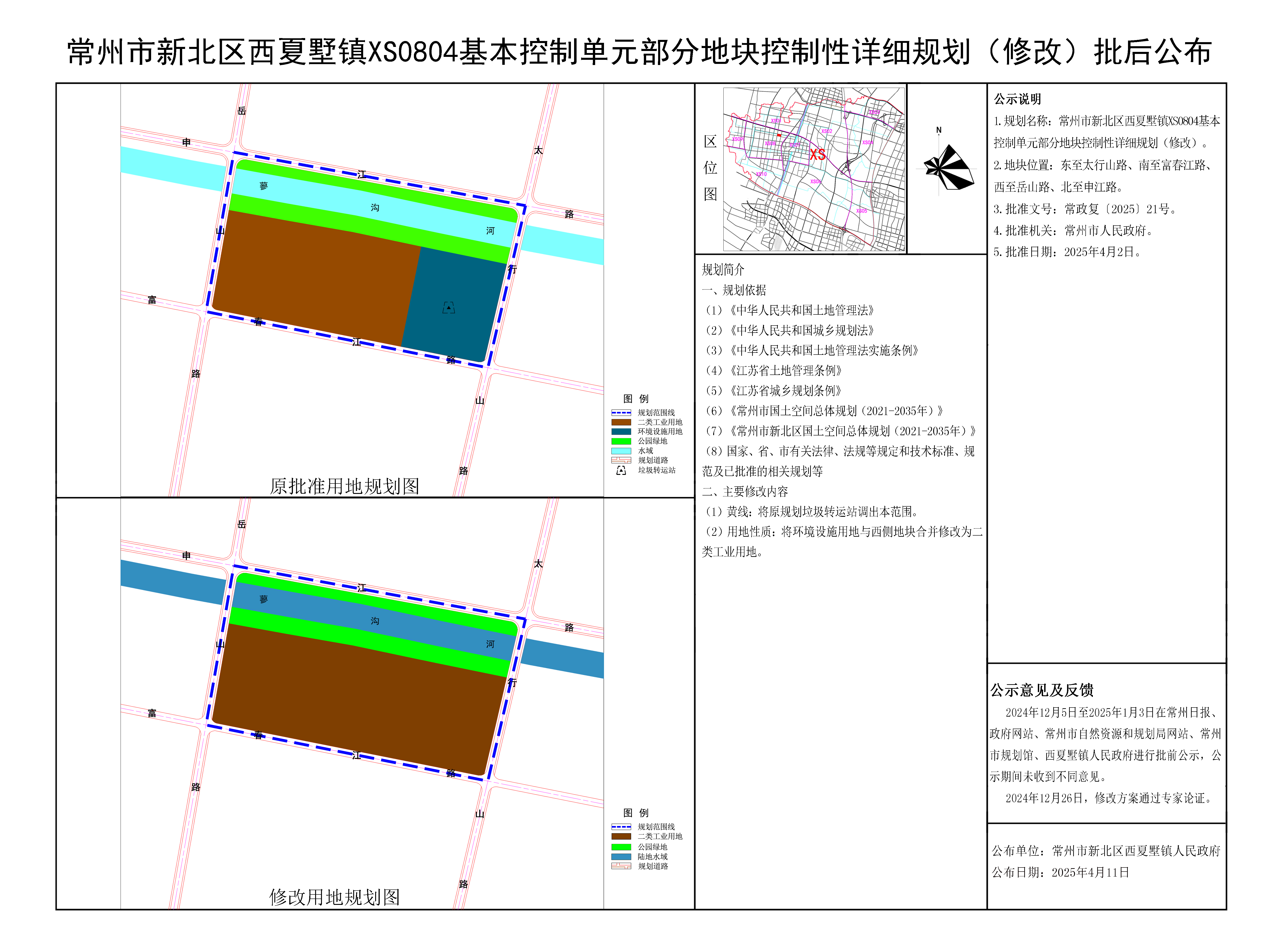
Task: Click 《中华人民共和国土地管理法实施条例》 line
Action: 811,350
